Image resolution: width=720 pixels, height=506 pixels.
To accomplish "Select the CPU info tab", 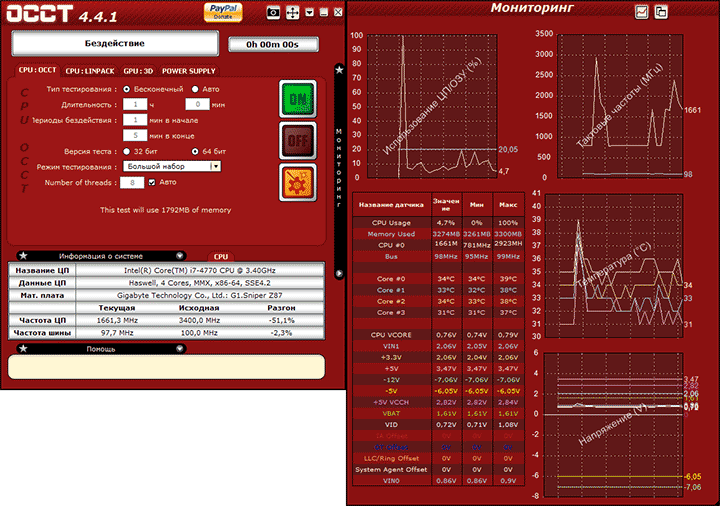I will tap(221, 257).
